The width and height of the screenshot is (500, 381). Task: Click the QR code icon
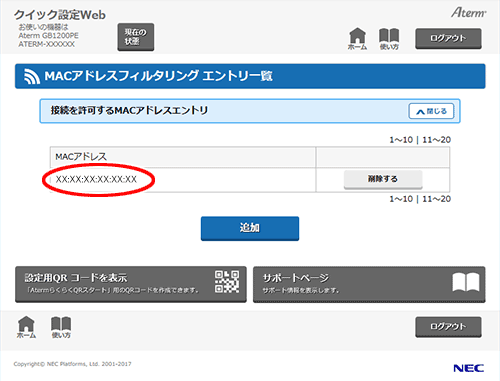tap(227, 282)
